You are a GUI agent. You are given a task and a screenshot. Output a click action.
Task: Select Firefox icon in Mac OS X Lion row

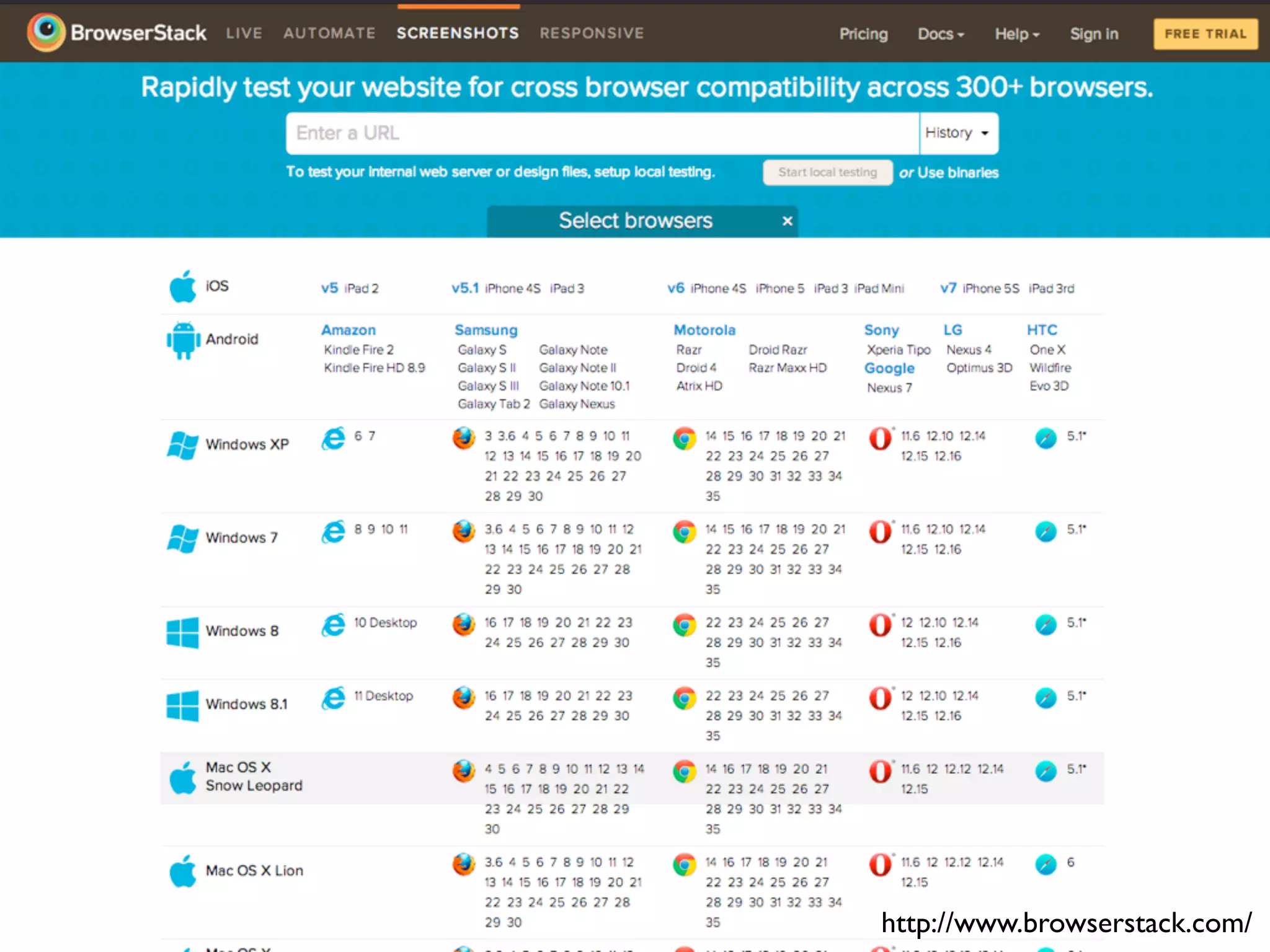[463, 864]
